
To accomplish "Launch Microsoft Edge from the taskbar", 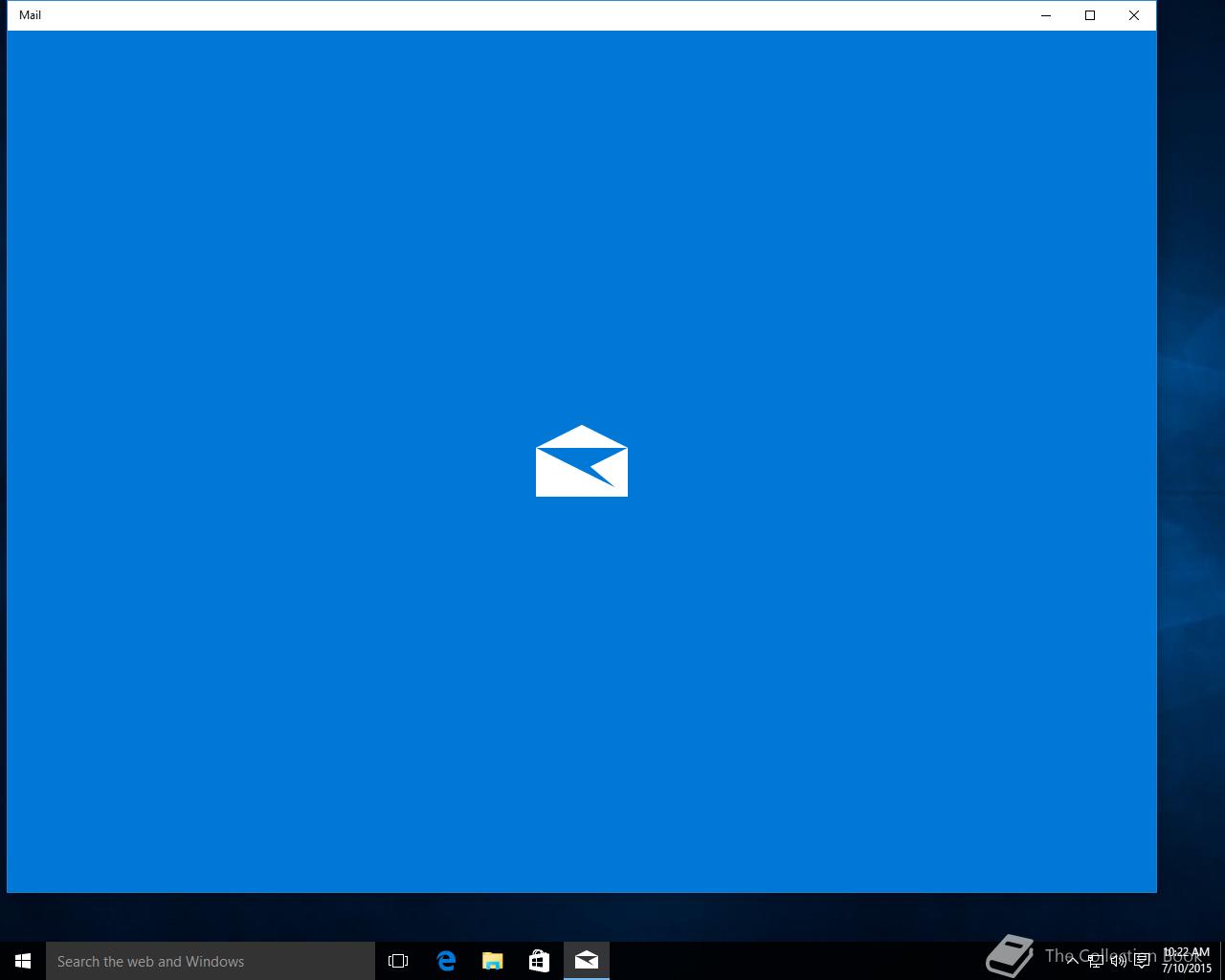I will [446, 961].
